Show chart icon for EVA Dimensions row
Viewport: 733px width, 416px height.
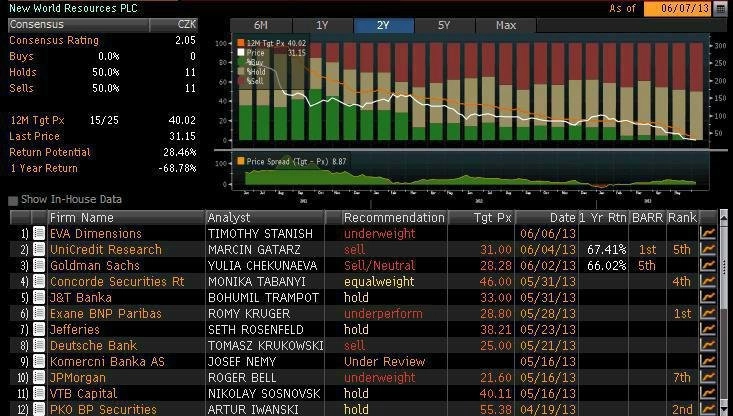(708, 233)
